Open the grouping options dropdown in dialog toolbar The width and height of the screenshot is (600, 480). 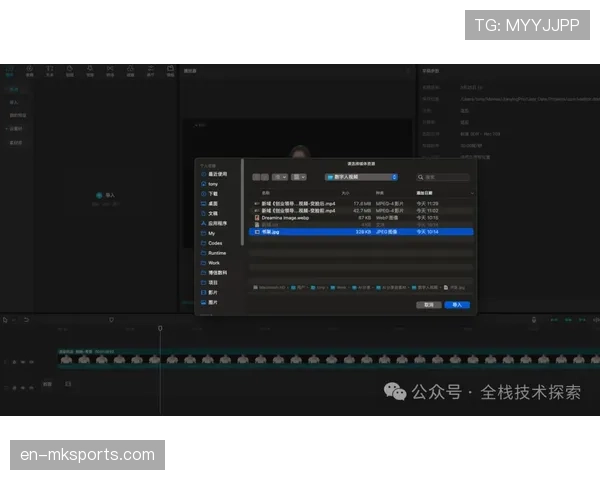(x=298, y=176)
